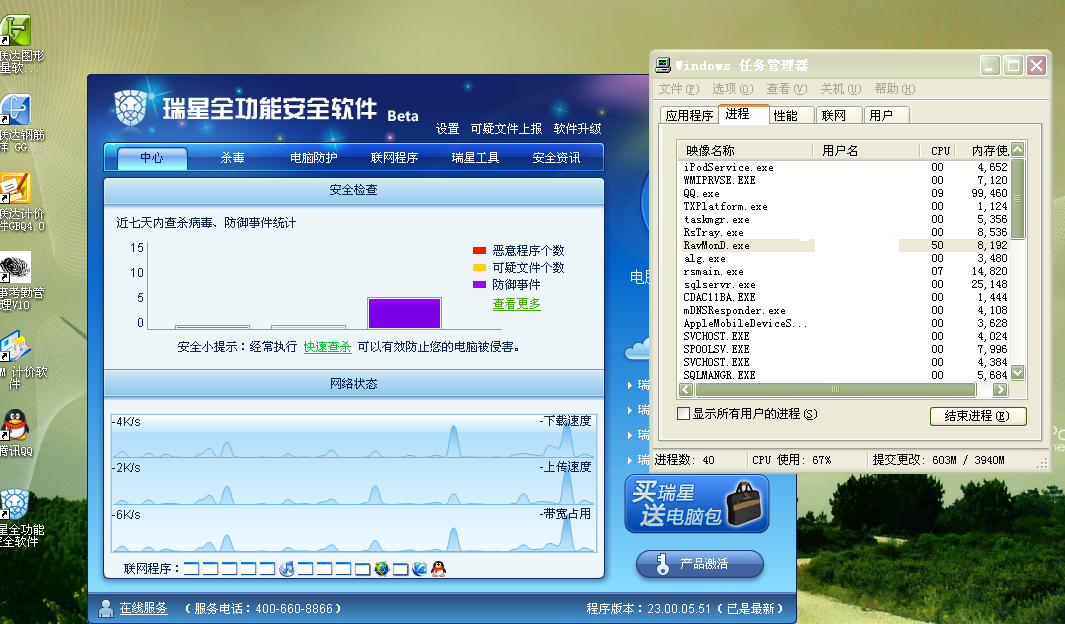The image size is (1065, 624).
Task: Select the 中心 tab in Rising
Action: pos(151,158)
